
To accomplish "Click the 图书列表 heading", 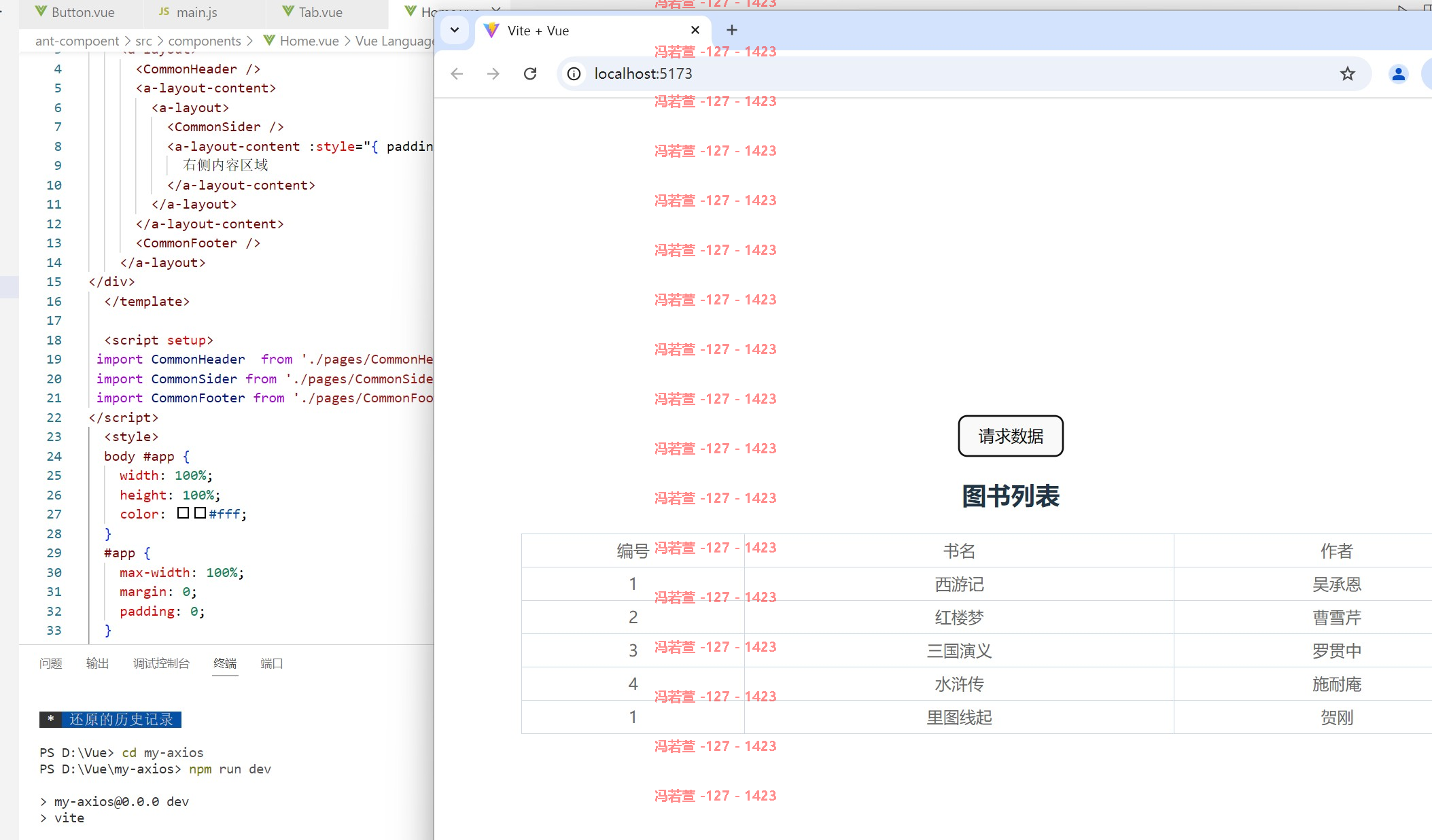I will 1011,496.
